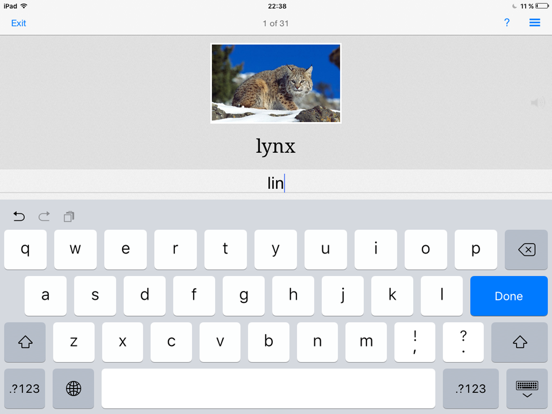Screen dimensions: 552x414
Task: Open the hamburger menu icon
Action: pyautogui.click(x=534, y=23)
